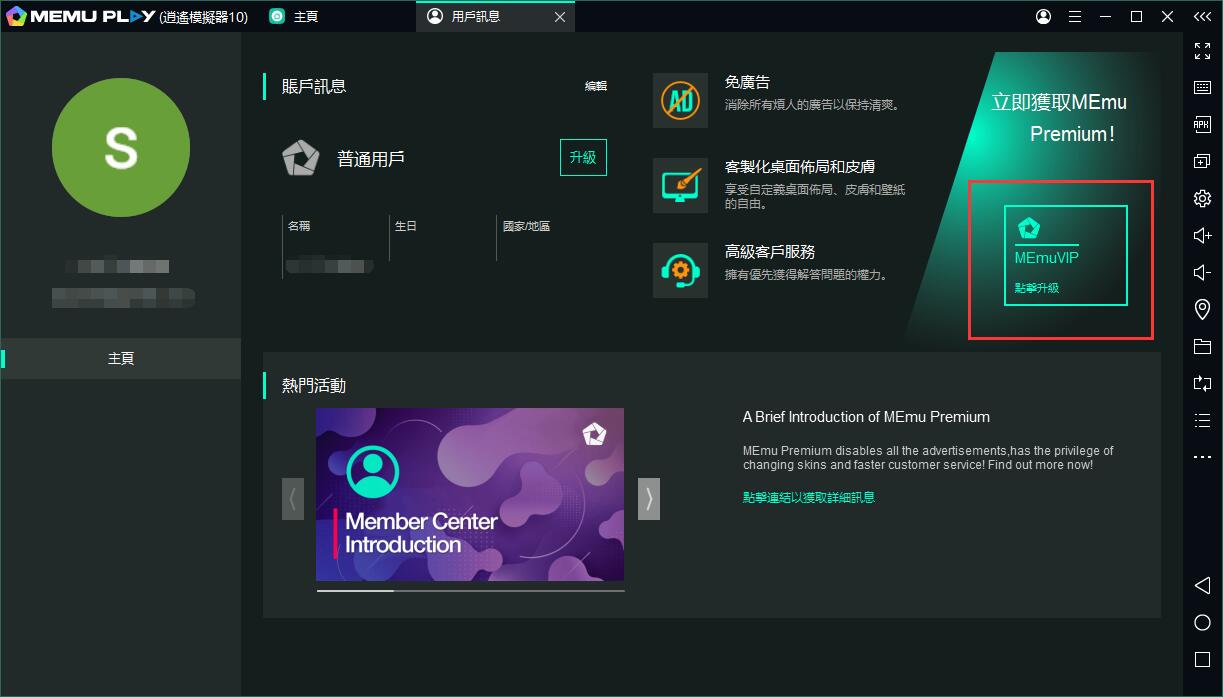Increase volume using the speaker plus icon

point(1202,236)
